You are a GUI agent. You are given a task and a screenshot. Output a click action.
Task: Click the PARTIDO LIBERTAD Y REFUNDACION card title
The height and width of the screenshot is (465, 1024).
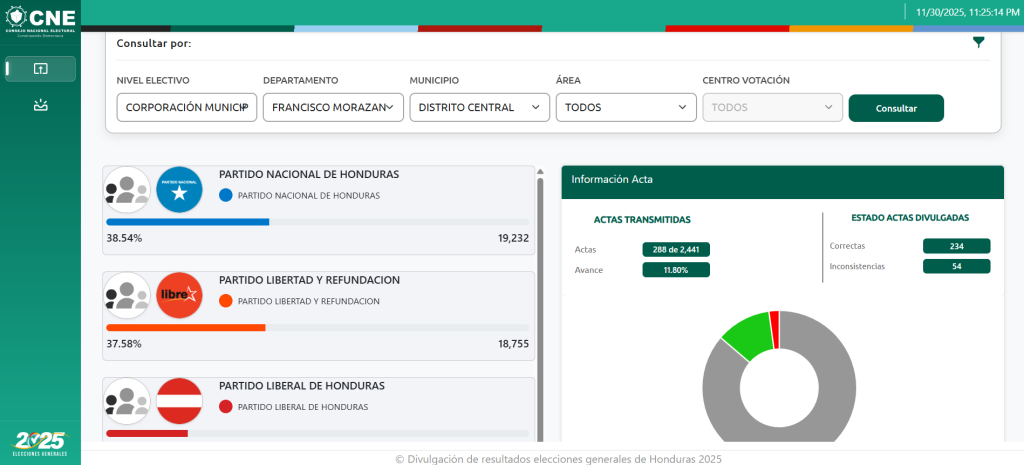(x=310, y=280)
